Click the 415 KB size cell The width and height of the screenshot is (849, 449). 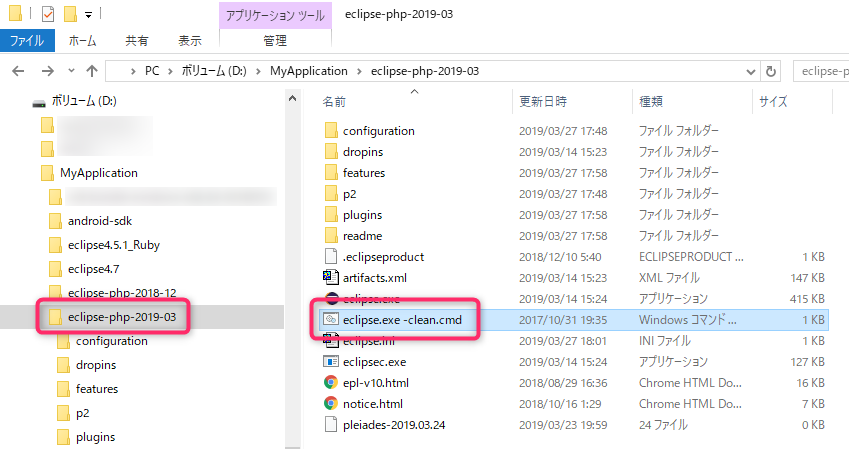click(807, 299)
